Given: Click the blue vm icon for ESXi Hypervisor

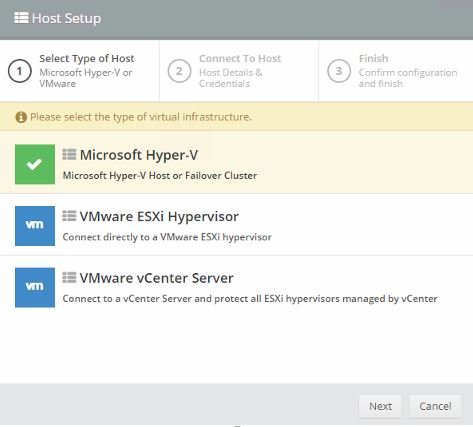Looking at the screenshot, I should (35, 226).
